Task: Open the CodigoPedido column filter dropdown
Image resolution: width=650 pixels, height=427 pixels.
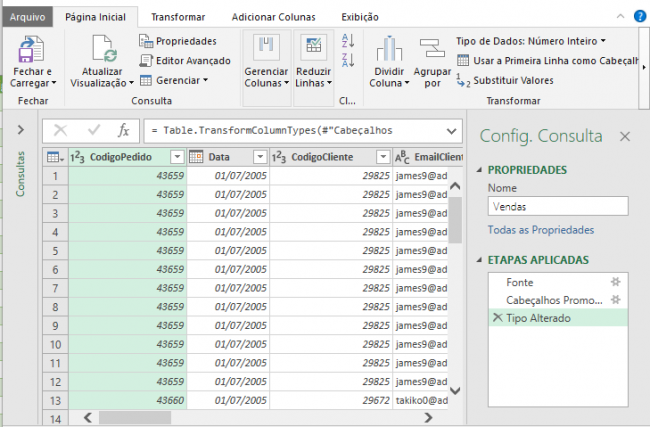Action: pos(177,157)
